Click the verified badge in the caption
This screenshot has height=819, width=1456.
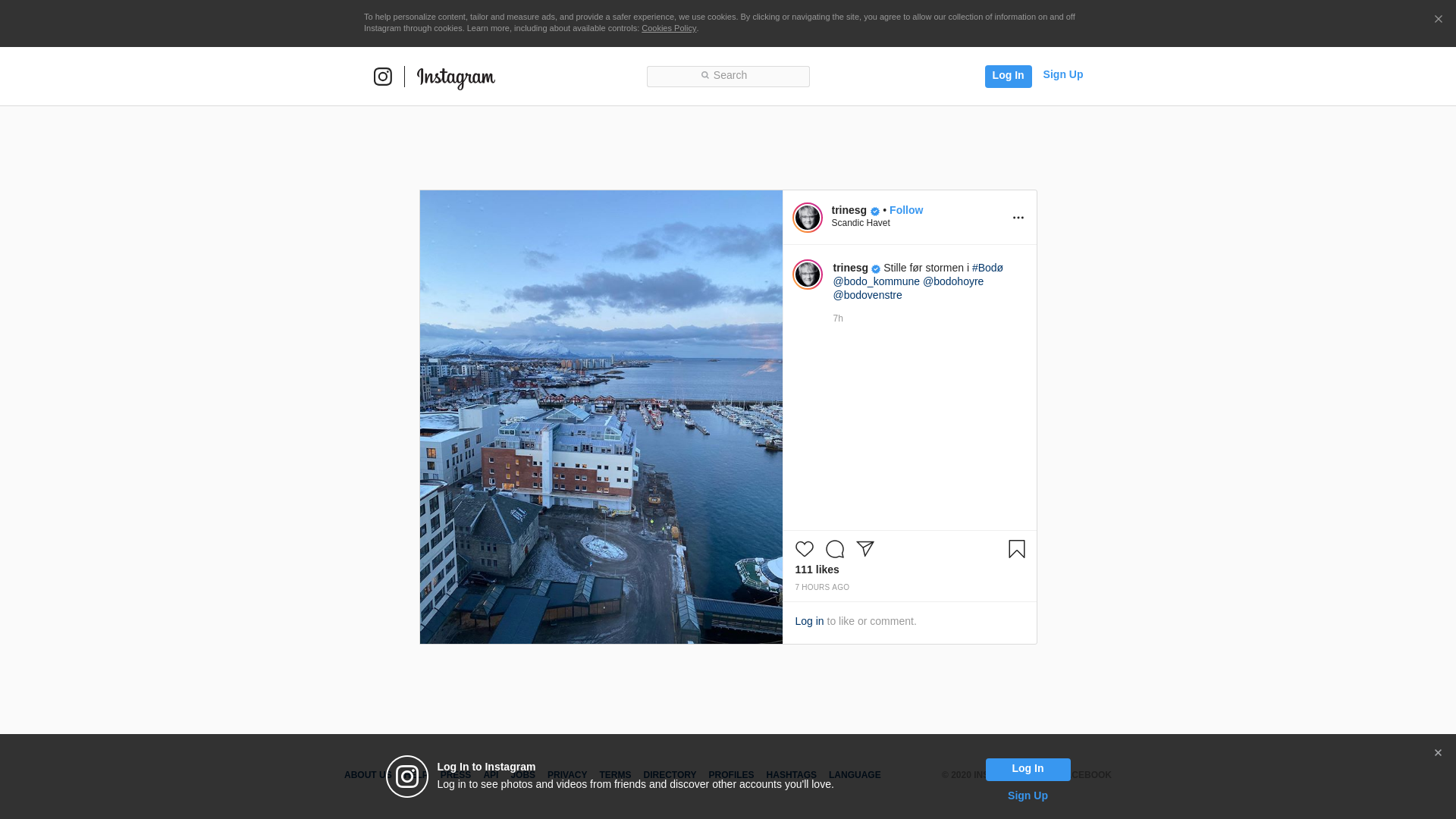pyautogui.click(x=876, y=269)
